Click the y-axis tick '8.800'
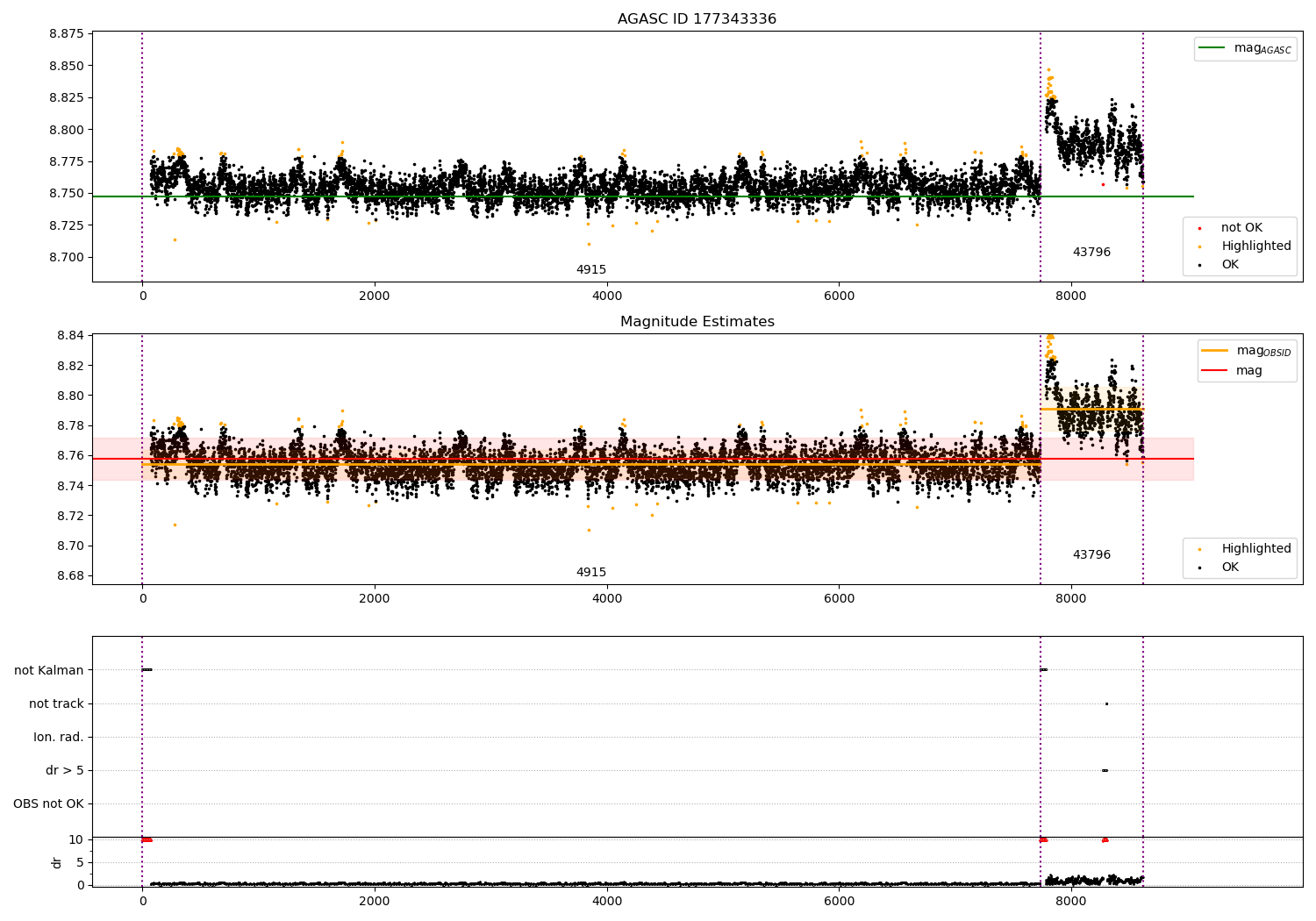Image resolution: width=1316 pixels, height=921 pixels. pyautogui.click(x=67, y=130)
